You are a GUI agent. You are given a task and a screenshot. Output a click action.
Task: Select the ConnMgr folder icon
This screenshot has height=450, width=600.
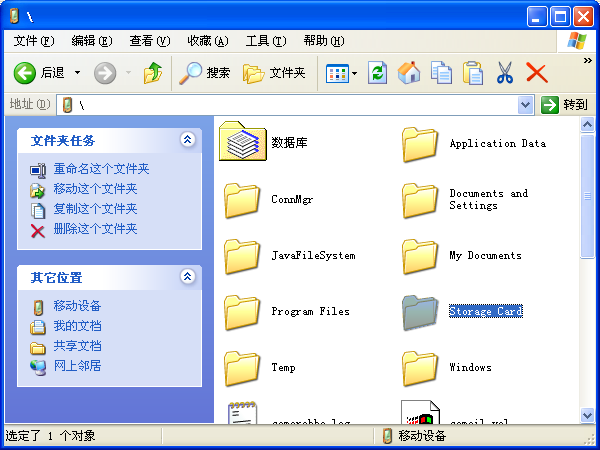[242, 200]
